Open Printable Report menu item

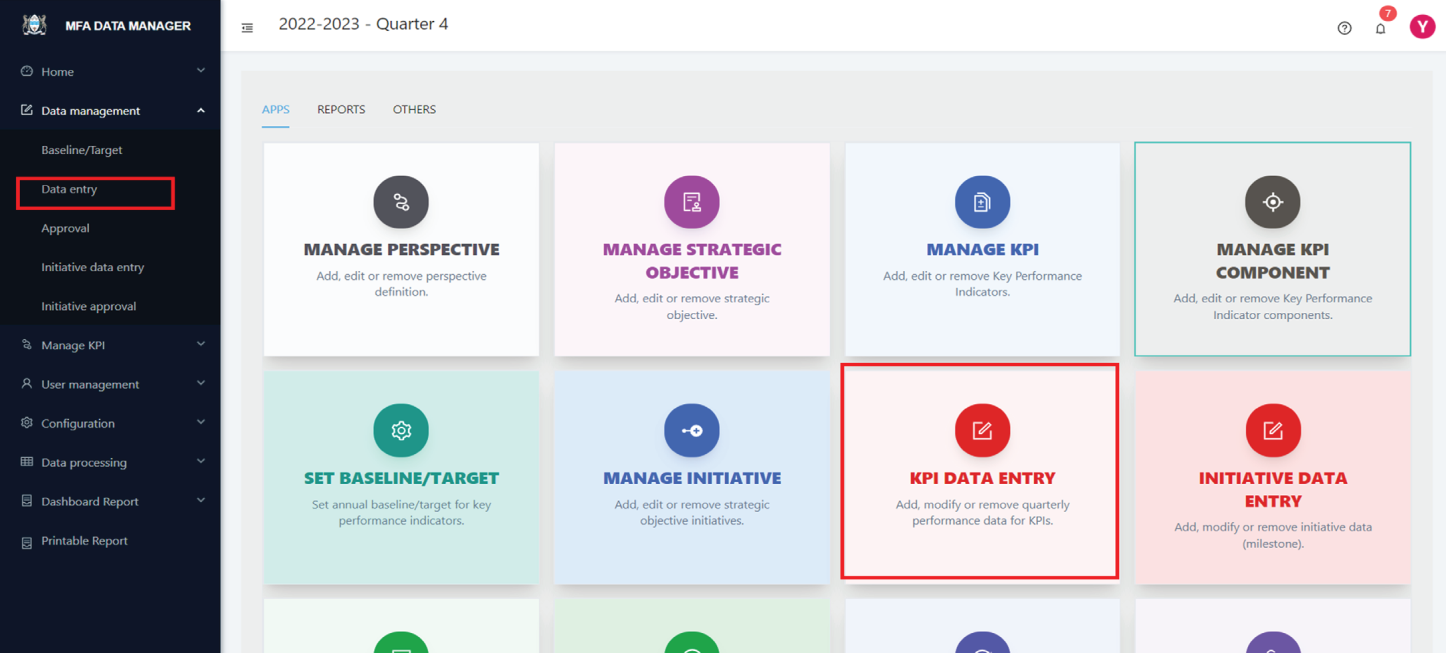[x=84, y=541]
